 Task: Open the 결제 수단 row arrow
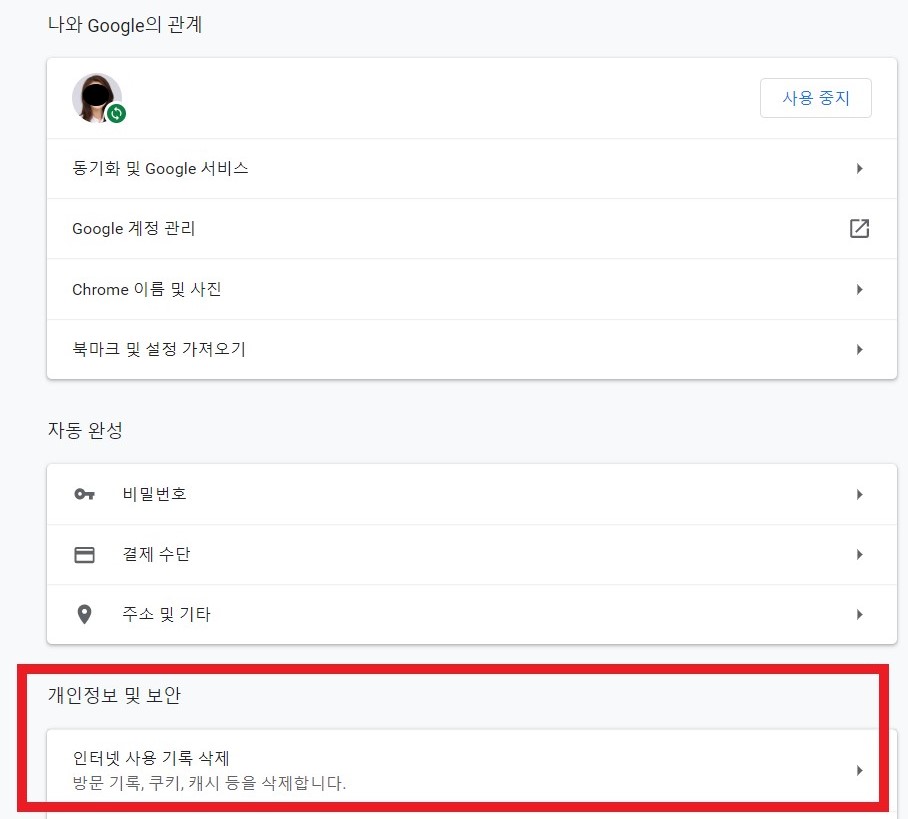[x=859, y=554]
